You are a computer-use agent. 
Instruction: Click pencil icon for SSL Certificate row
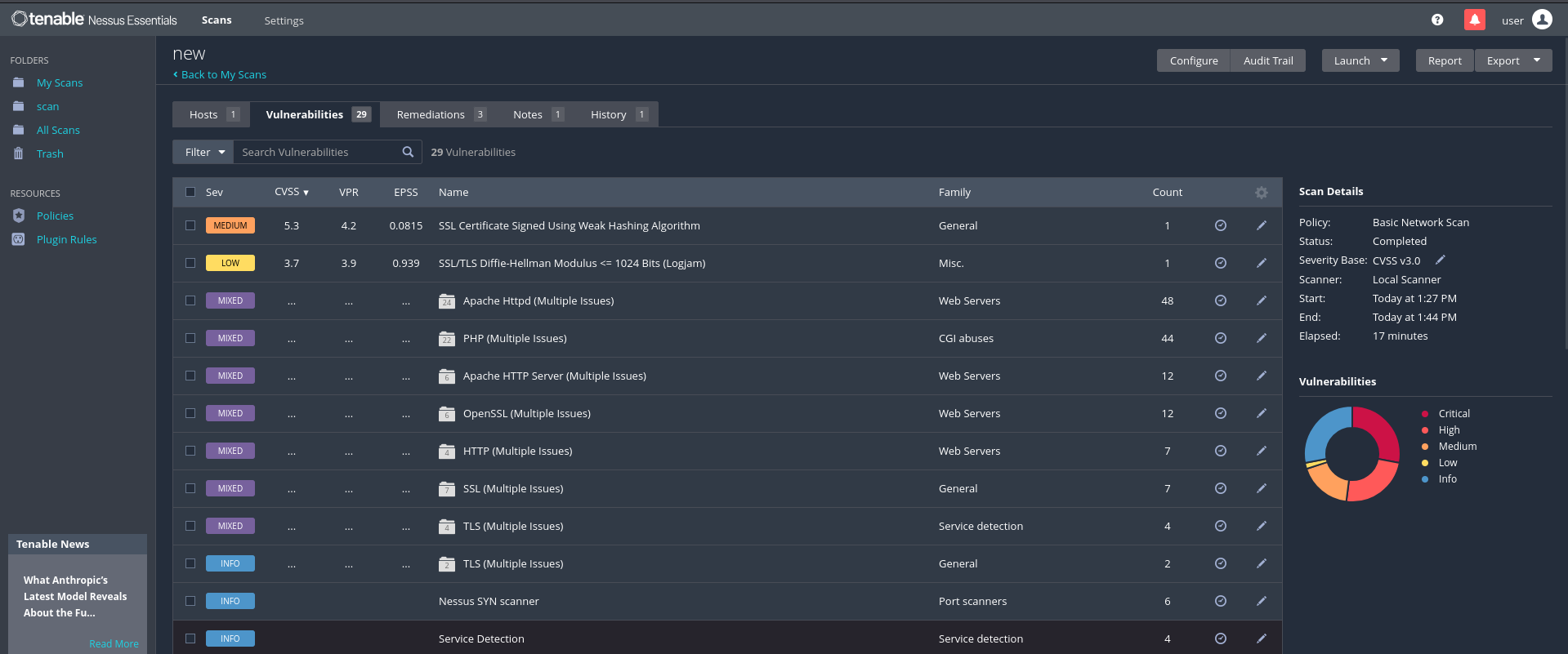click(1262, 225)
